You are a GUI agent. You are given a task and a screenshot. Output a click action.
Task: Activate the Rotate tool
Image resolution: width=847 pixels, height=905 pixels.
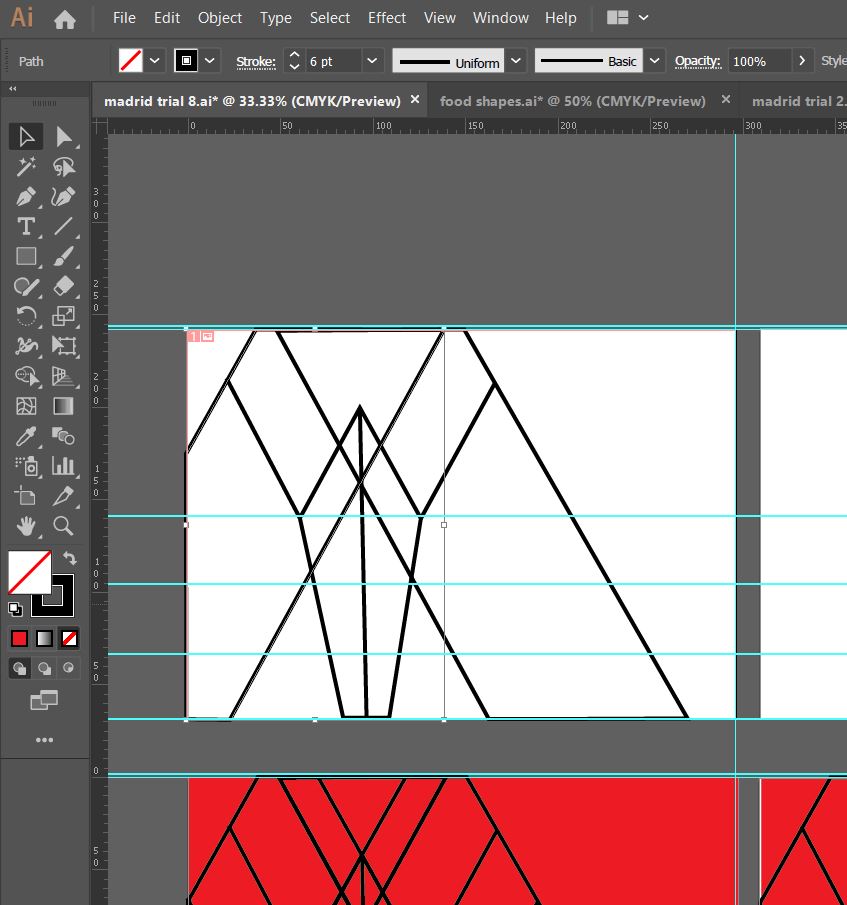click(26, 316)
